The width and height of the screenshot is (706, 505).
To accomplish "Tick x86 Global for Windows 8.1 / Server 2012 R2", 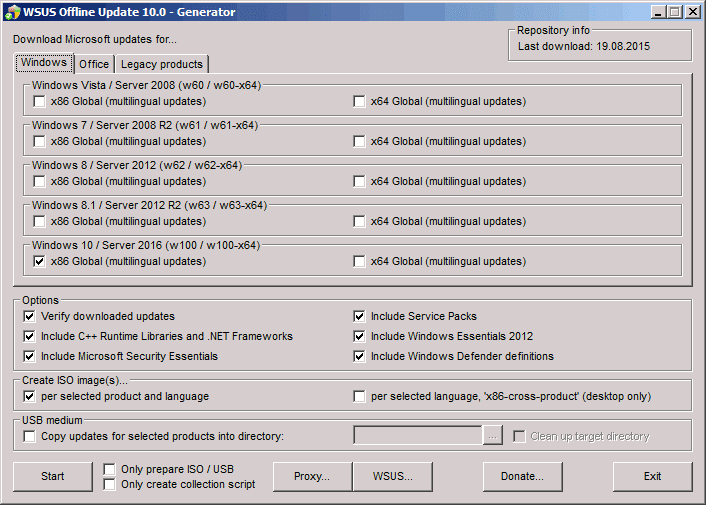I will (39, 221).
